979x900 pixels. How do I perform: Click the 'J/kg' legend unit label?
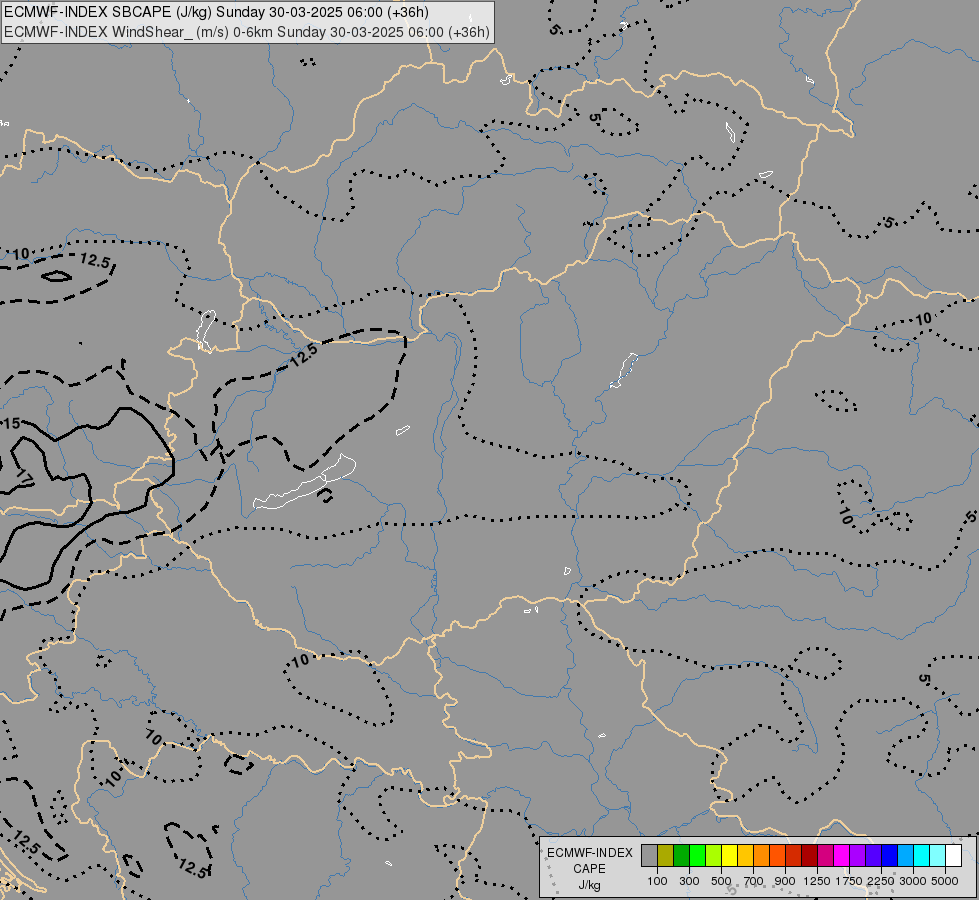click(589, 885)
